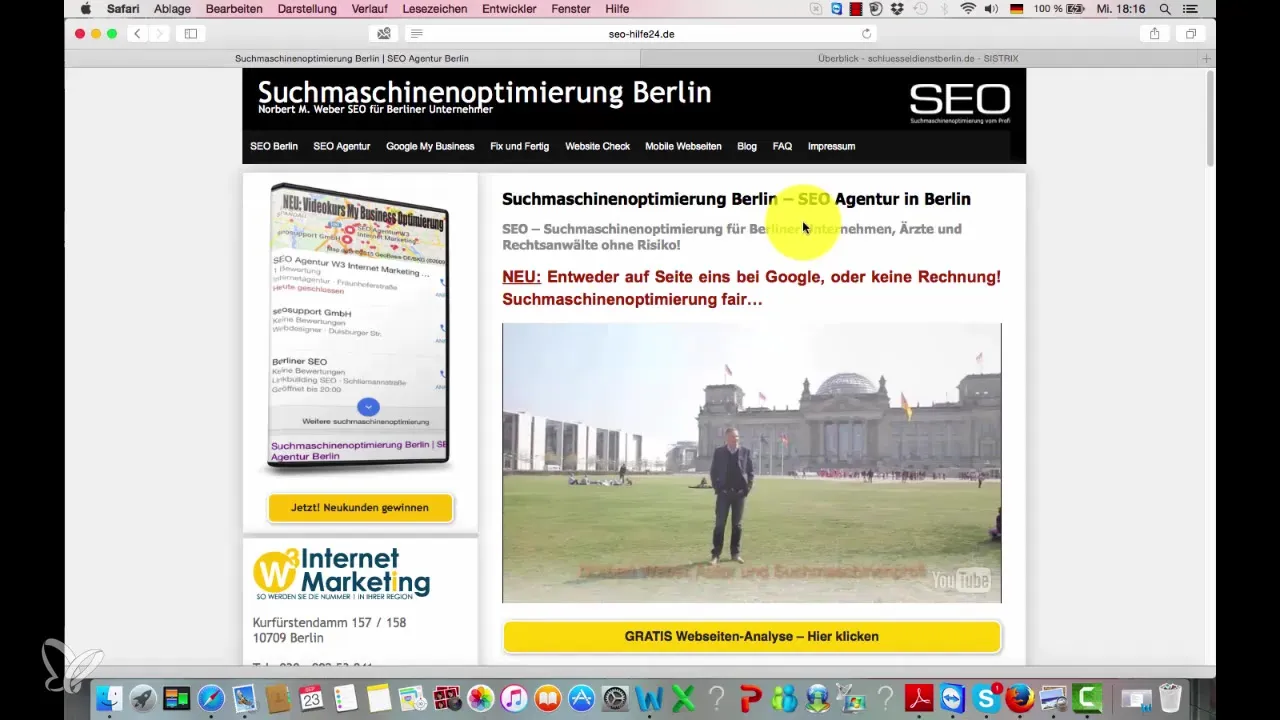The height and width of the screenshot is (720, 1280).
Task: Select the Suchmaschinenoptimierung Berlin tab
Action: tap(352, 59)
